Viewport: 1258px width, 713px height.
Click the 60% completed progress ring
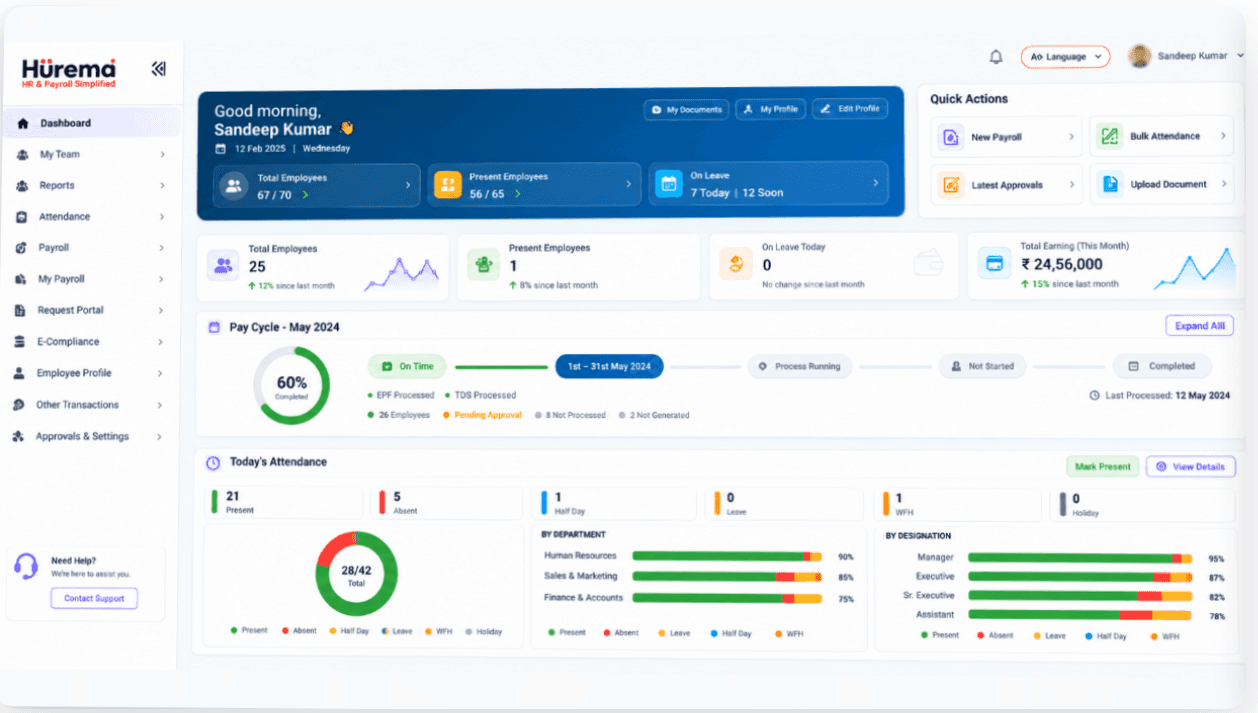(291, 385)
